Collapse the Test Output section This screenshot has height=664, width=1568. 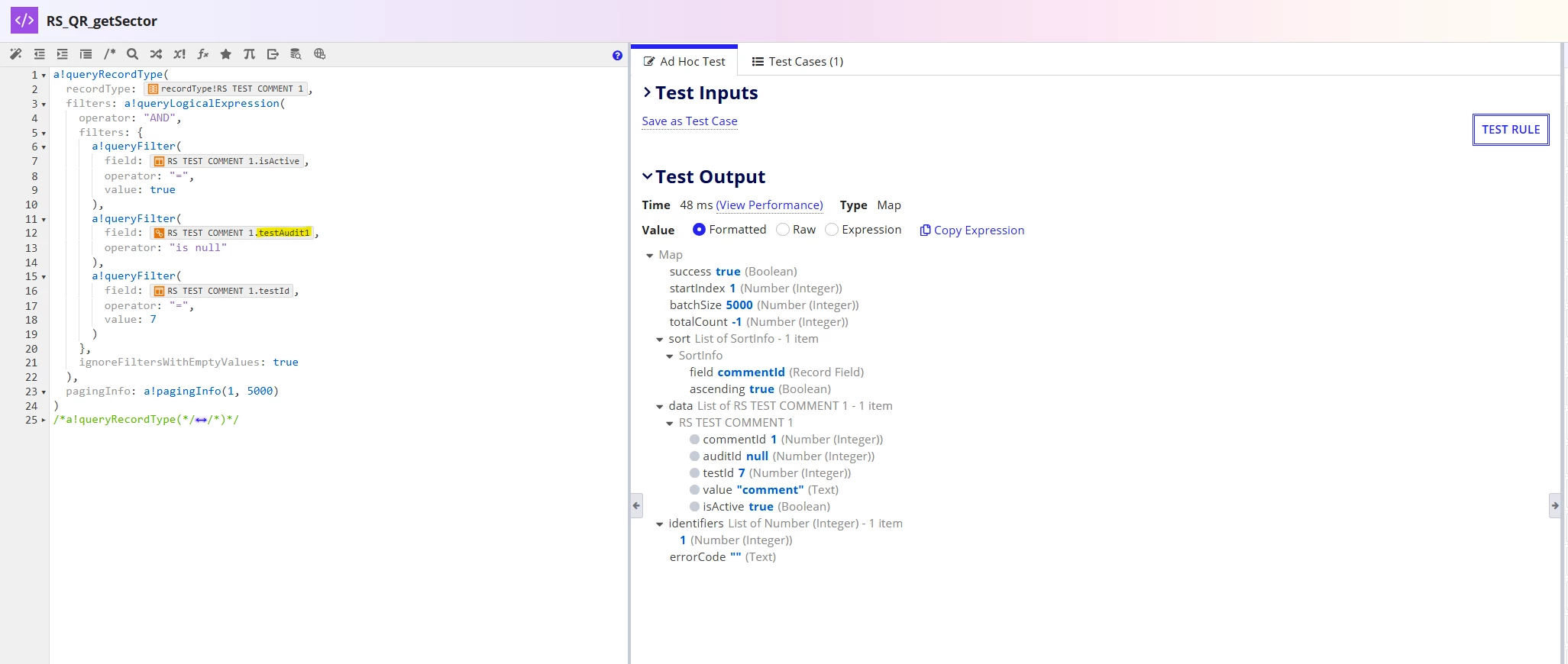click(647, 176)
